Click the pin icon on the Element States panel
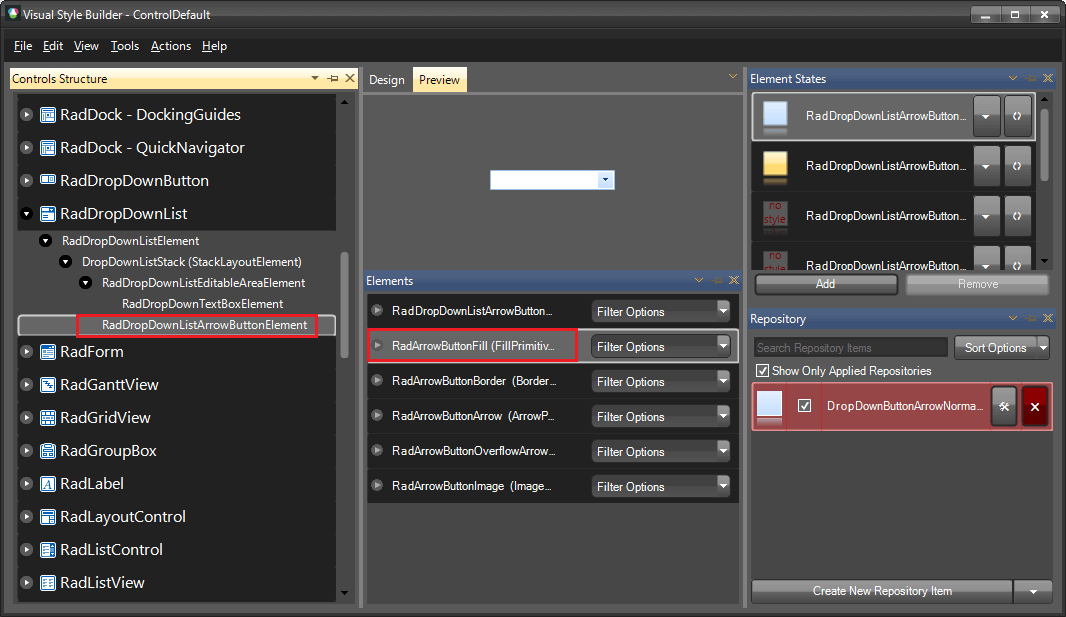Image resolution: width=1066 pixels, height=617 pixels. (x=1030, y=78)
